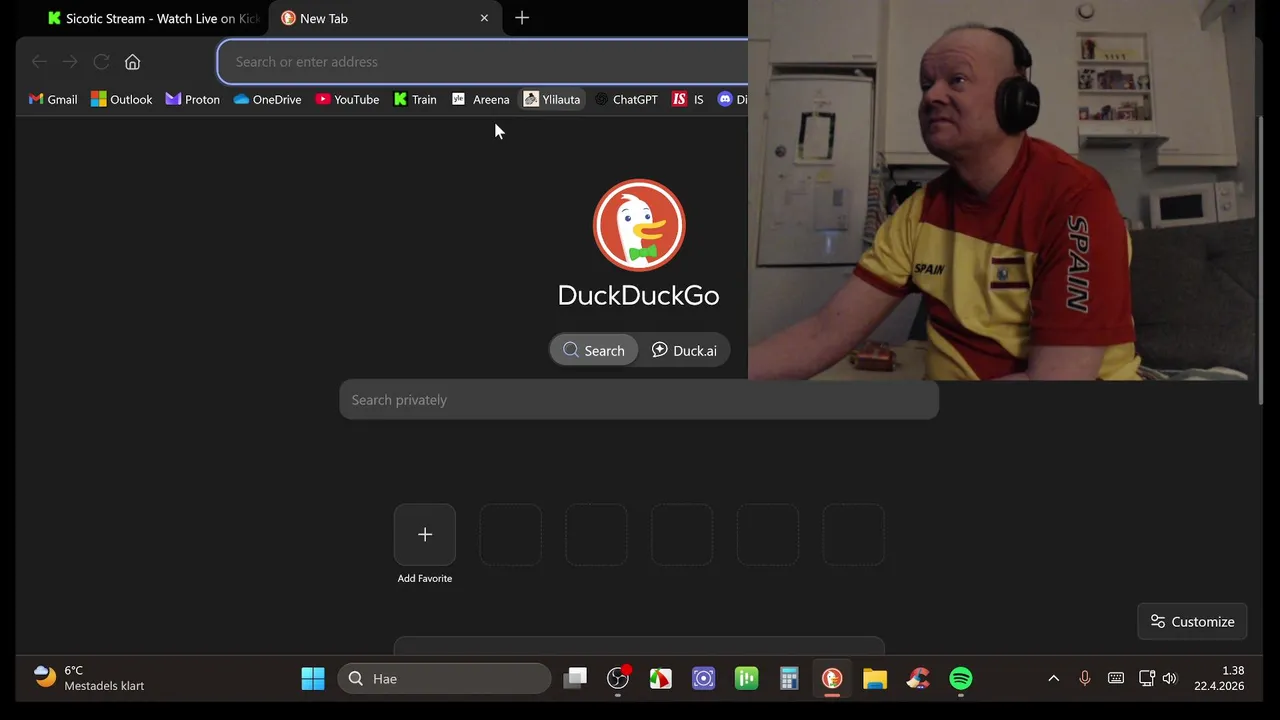Go to the browser home page
The image size is (1280, 720).
(x=132, y=62)
